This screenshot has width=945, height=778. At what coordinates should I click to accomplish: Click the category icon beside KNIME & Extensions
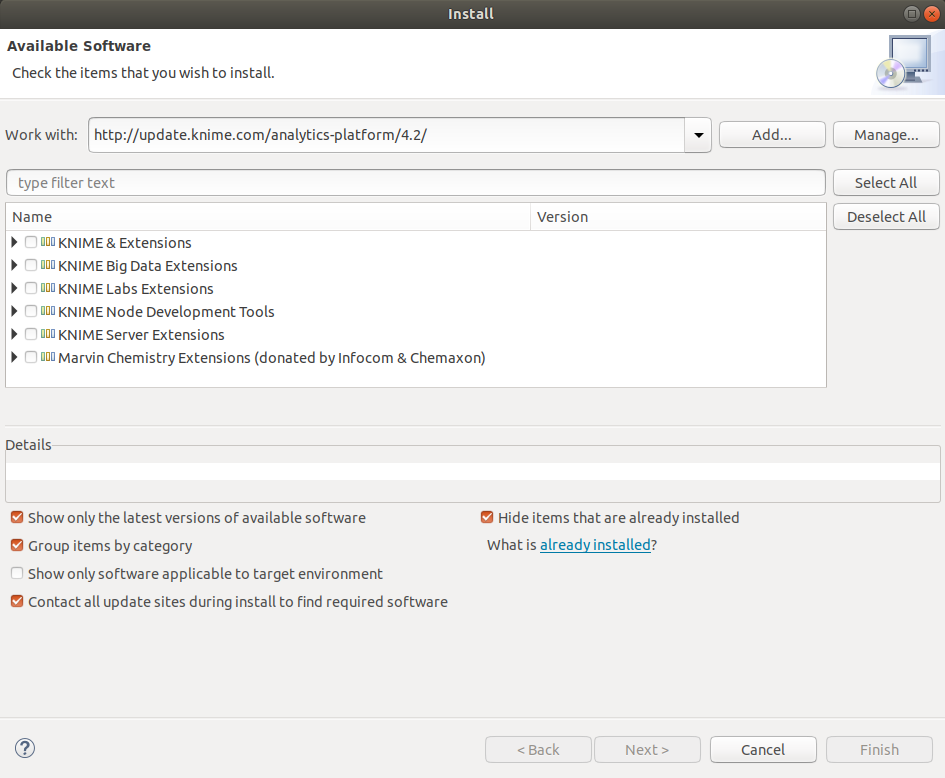48,242
